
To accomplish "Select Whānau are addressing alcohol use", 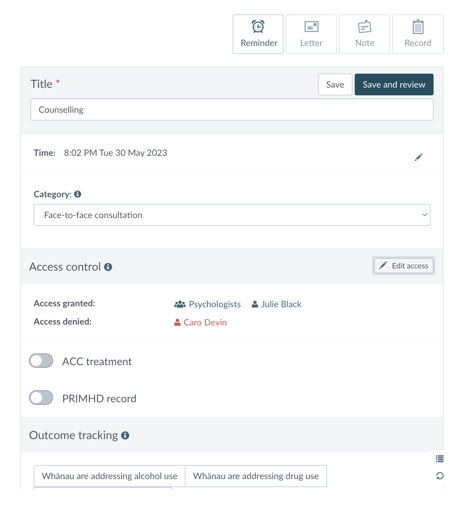I will pyautogui.click(x=109, y=476).
